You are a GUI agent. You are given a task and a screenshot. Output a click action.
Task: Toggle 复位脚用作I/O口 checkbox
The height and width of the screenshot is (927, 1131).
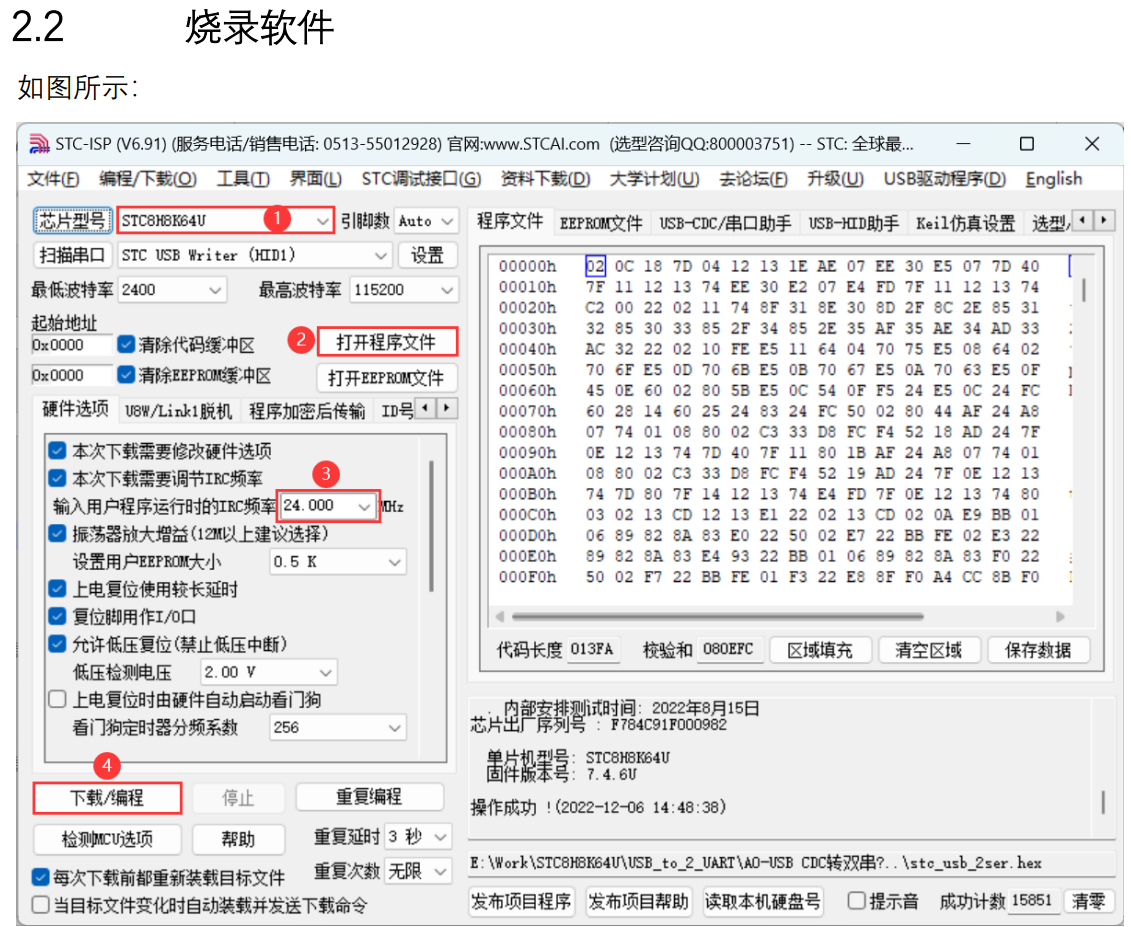[x=57, y=617]
